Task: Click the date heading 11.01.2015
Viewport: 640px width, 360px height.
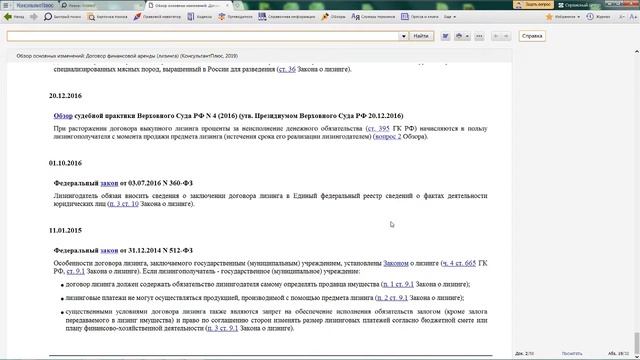Action: (65, 230)
